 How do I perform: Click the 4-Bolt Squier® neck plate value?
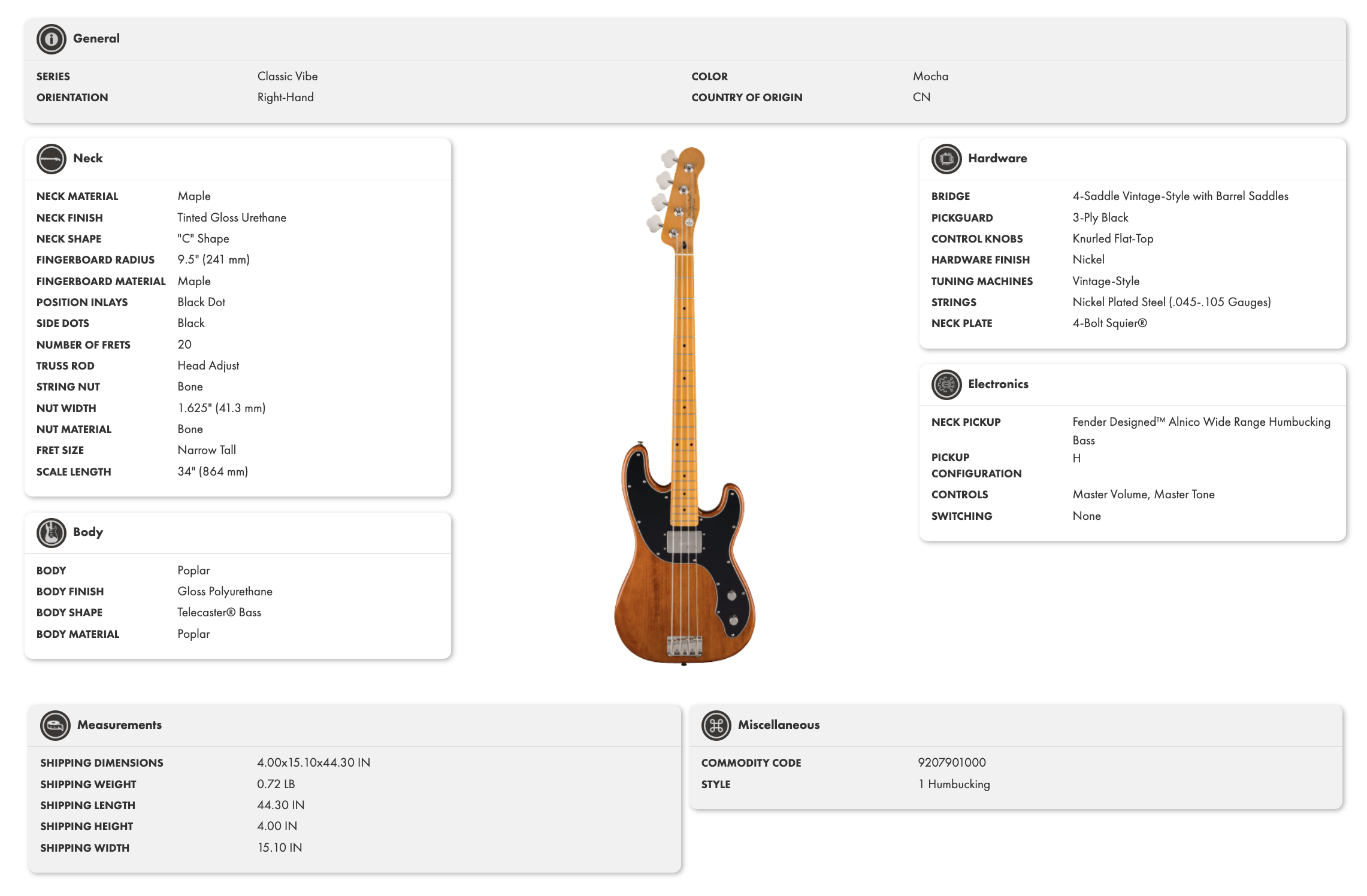point(1109,323)
